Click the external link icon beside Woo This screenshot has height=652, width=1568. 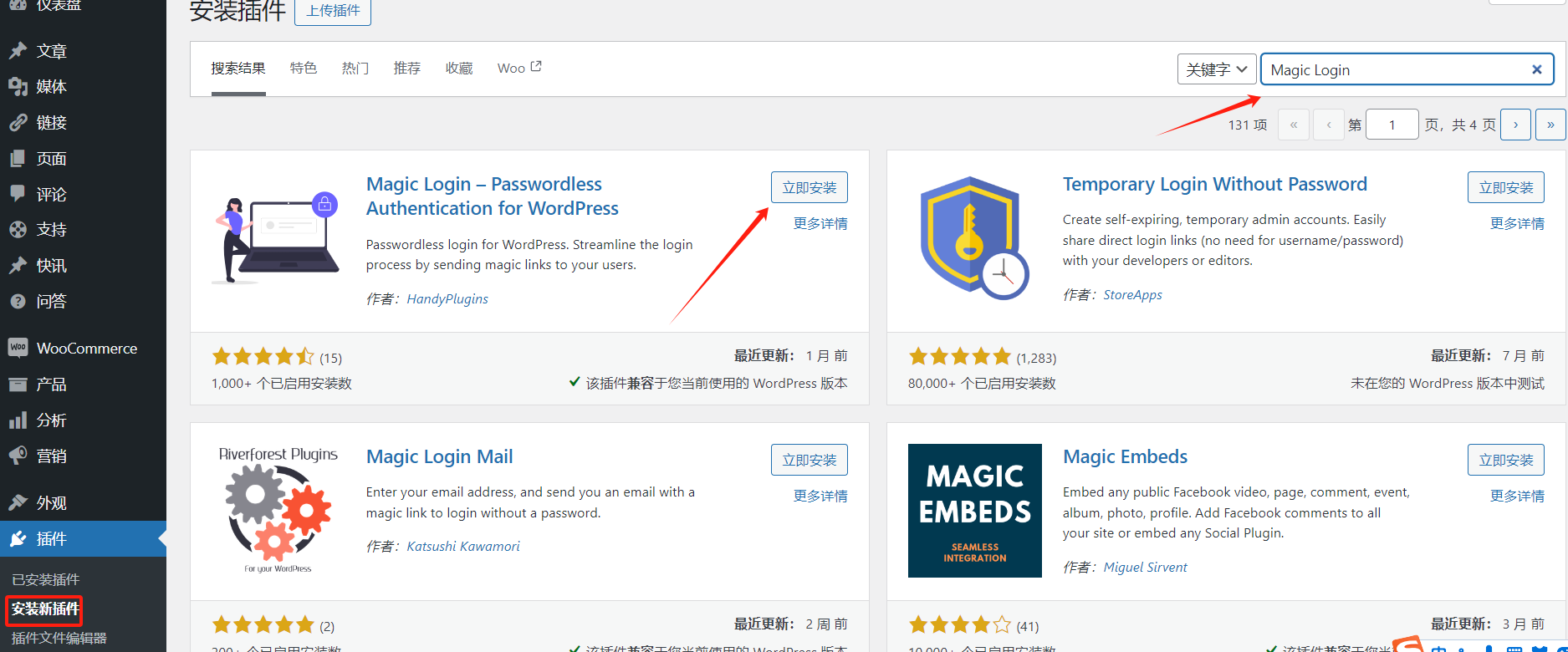pyautogui.click(x=536, y=67)
